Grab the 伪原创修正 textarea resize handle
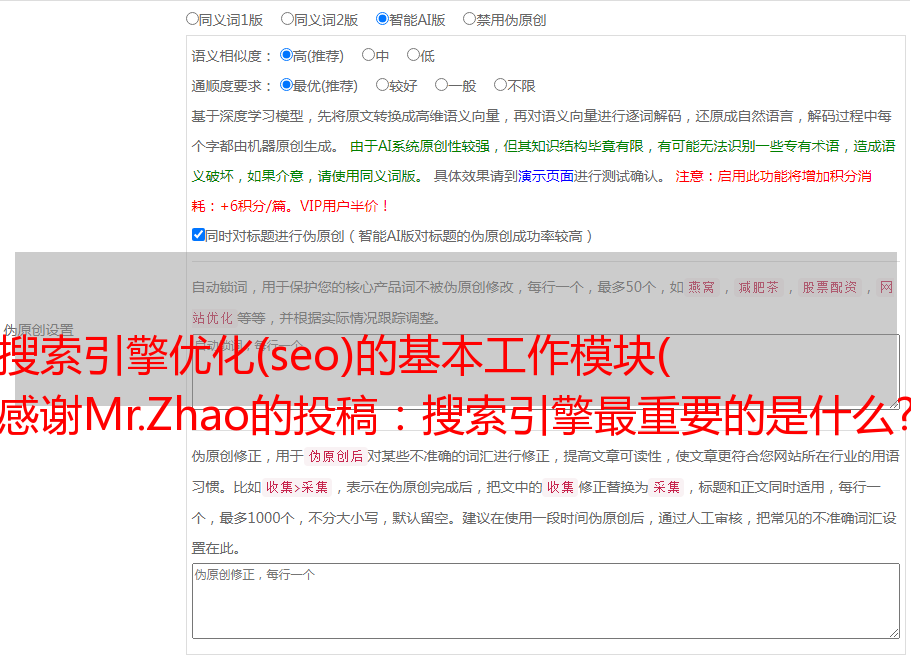Image resolution: width=911 pixels, height=658 pixels. (894, 633)
